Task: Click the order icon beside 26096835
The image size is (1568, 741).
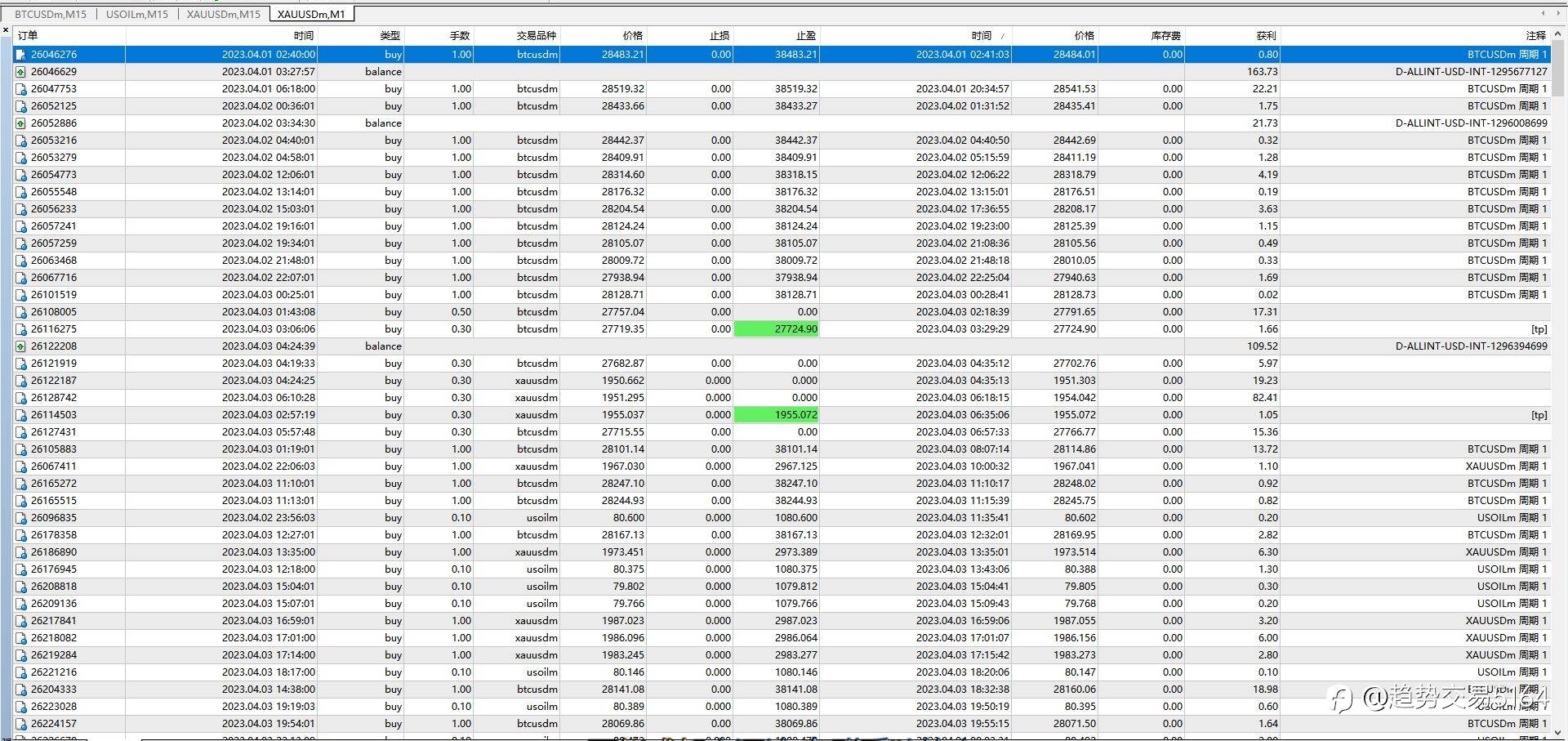Action: [20, 518]
